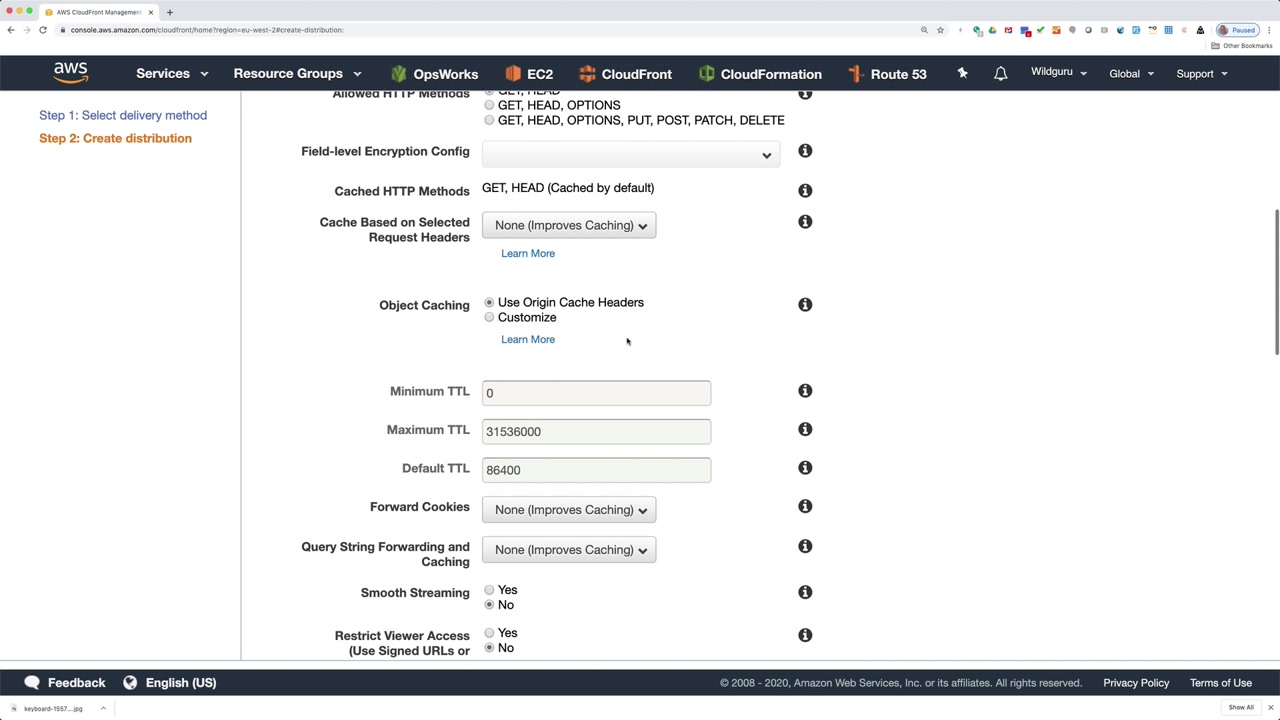The height and width of the screenshot is (720, 1280).
Task: Open Query String Forwarding and Caching dropdown
Action: coord(568,550)
